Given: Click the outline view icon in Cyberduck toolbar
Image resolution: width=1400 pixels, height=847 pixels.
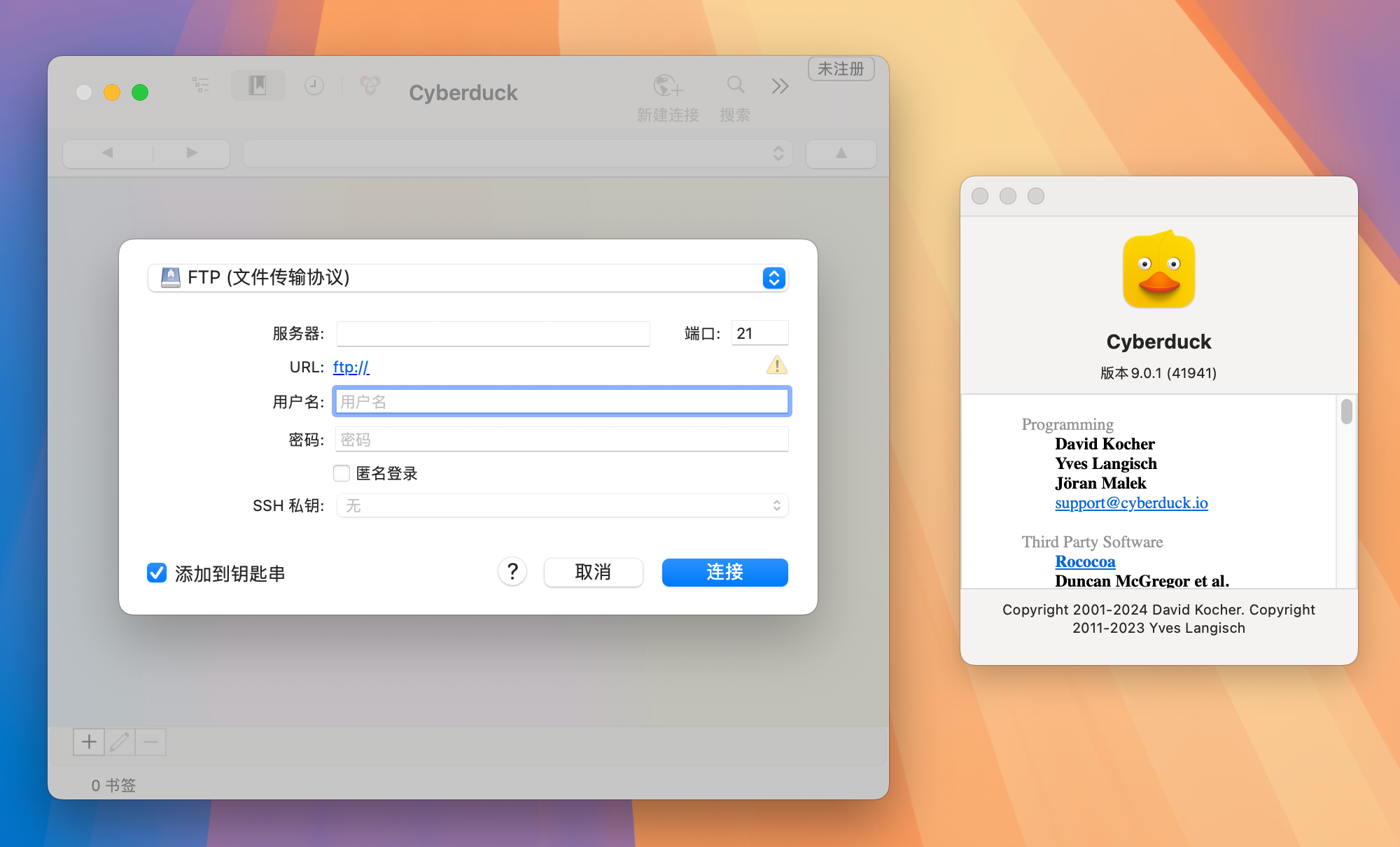Looking at the screenshot, I should pyautogui.click(x=201, y=85).
